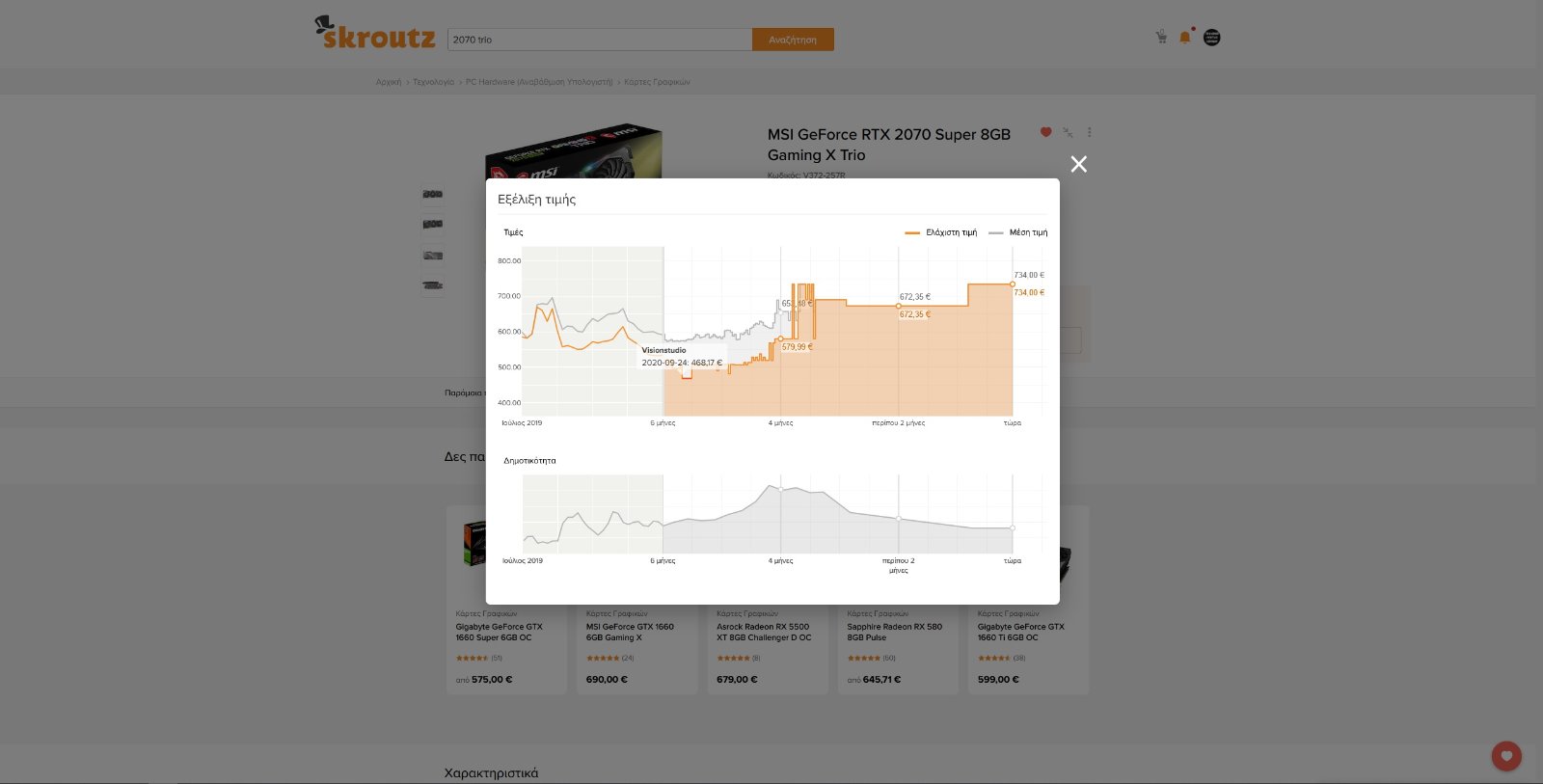Click the Χαρακτηριστικά section heading
1543x784 pixels.
[x=491, y=772]
